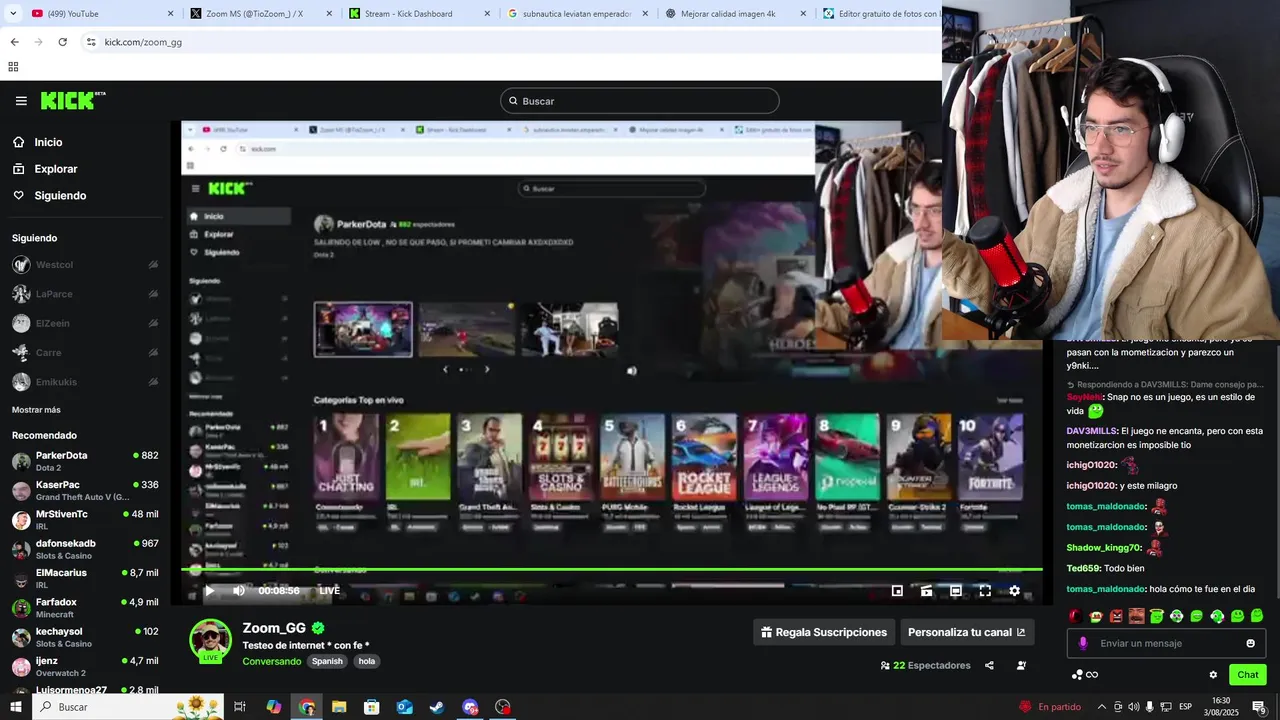
Task: Click Regala Suscripciones button
Action: 824,632
